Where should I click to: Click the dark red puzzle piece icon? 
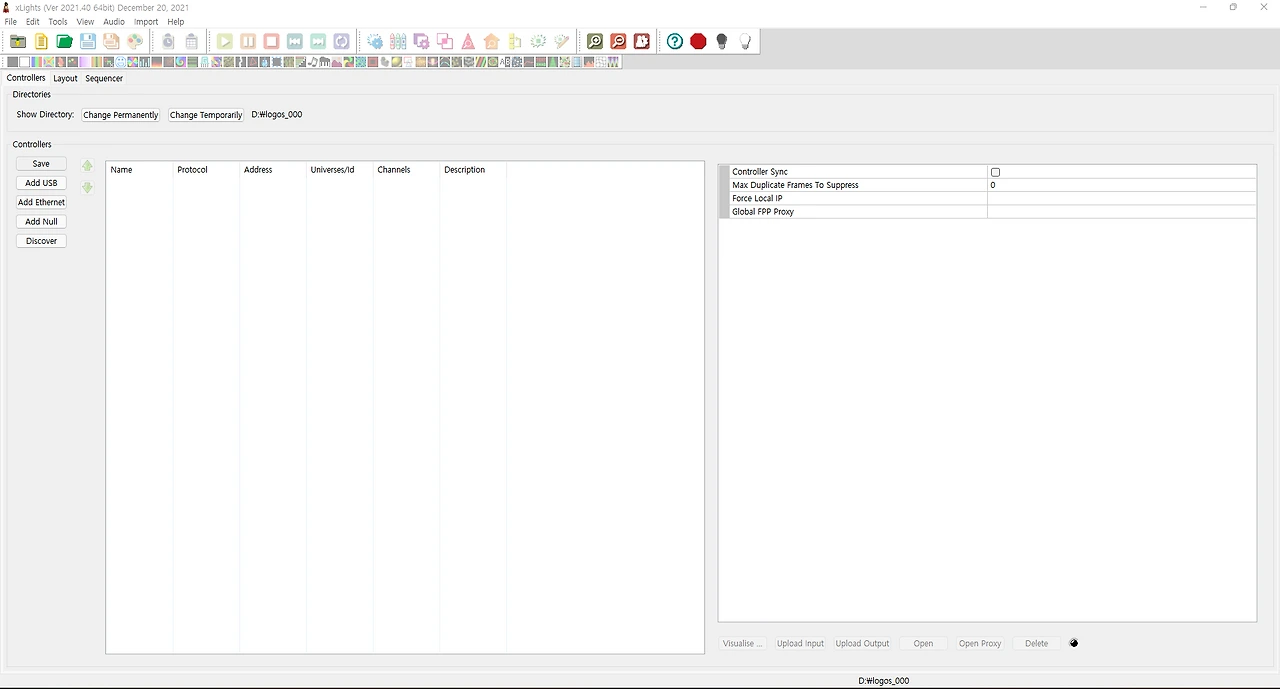tap(642, 41)
